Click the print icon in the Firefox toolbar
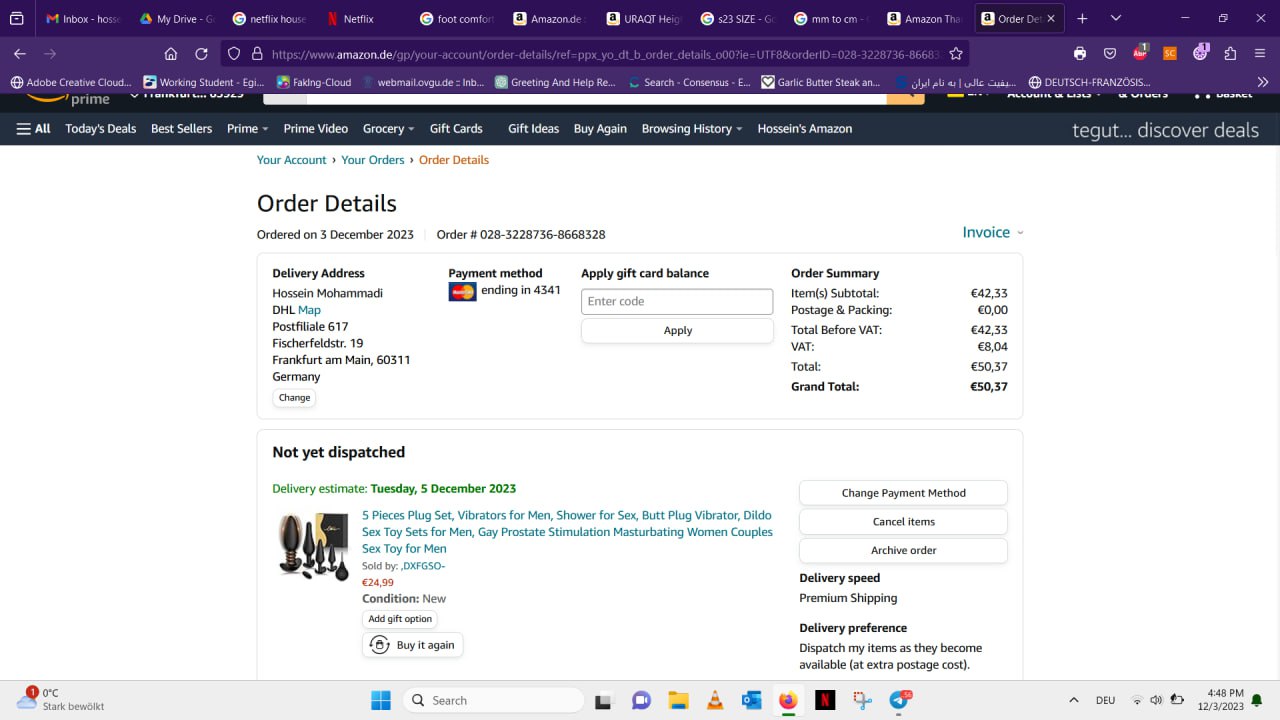This screenshot has width=1280, height=720. pos(1080,54)
